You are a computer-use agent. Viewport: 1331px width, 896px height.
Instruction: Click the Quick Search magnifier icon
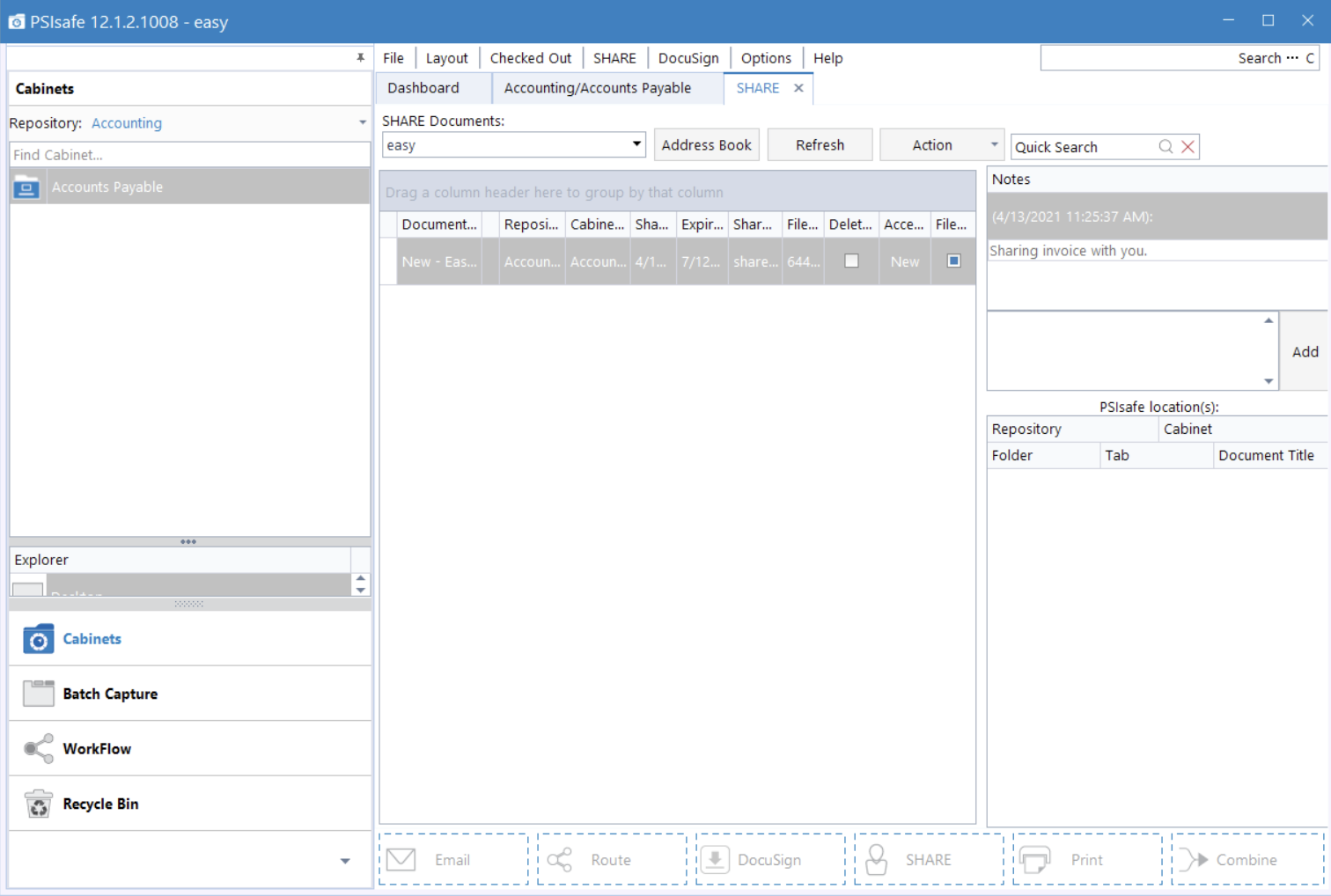click(x=1166, y=147)
